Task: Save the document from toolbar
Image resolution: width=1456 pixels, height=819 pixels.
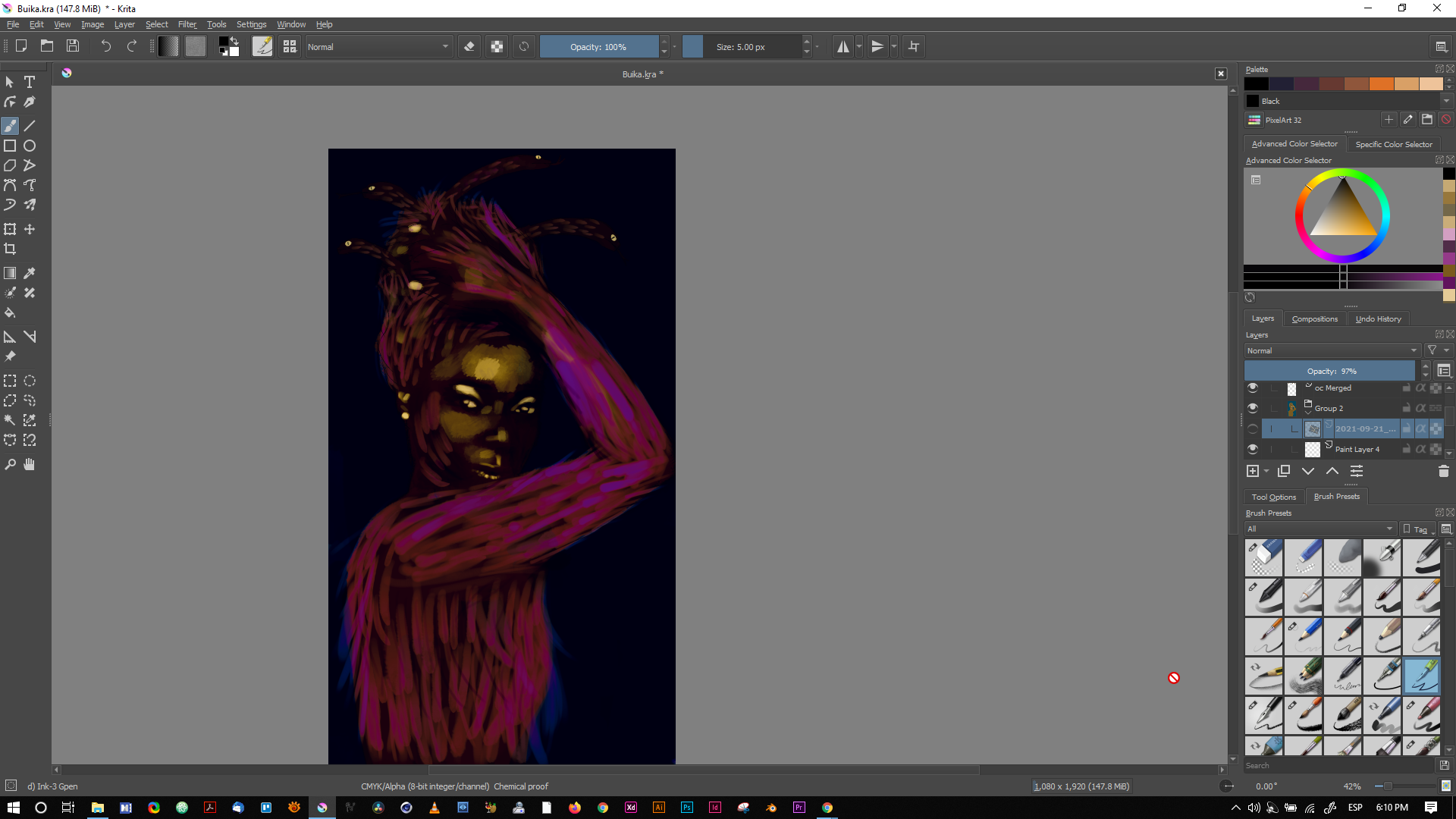Action: click(73, 46)
